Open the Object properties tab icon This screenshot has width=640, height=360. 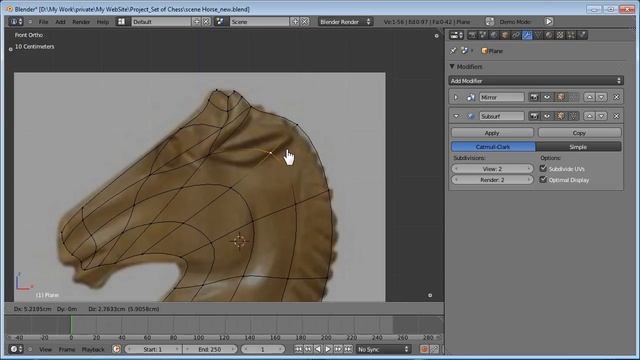505,35
